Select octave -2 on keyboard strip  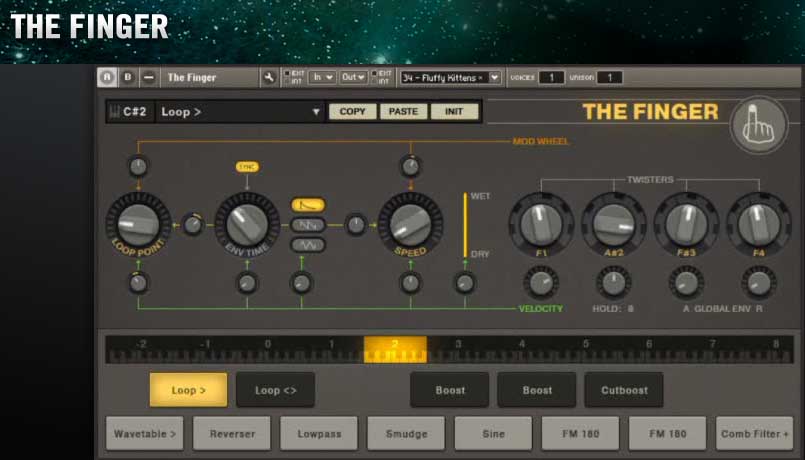point(141,350)
